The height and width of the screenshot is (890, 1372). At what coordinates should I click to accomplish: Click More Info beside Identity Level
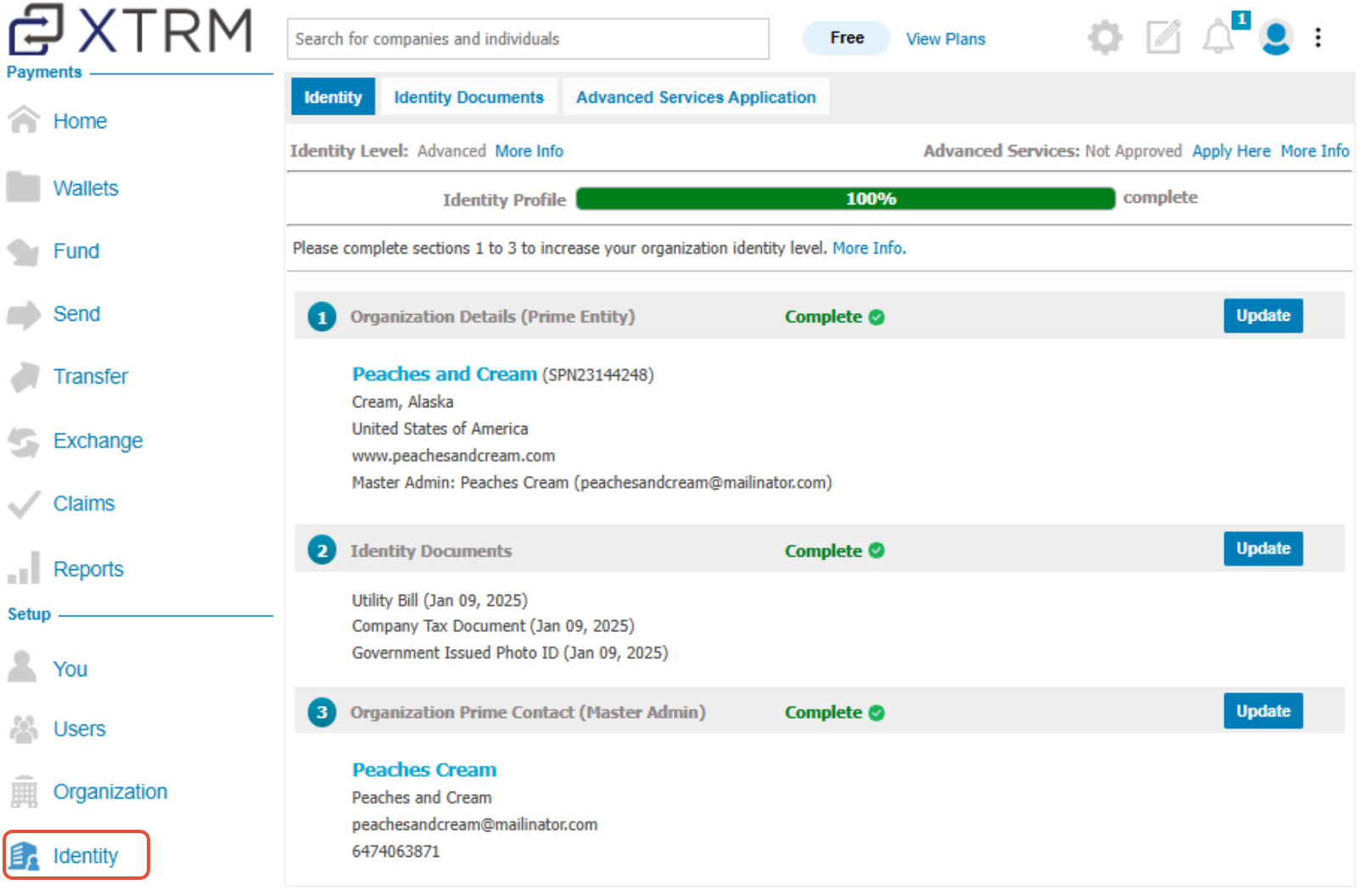[529, 151]
